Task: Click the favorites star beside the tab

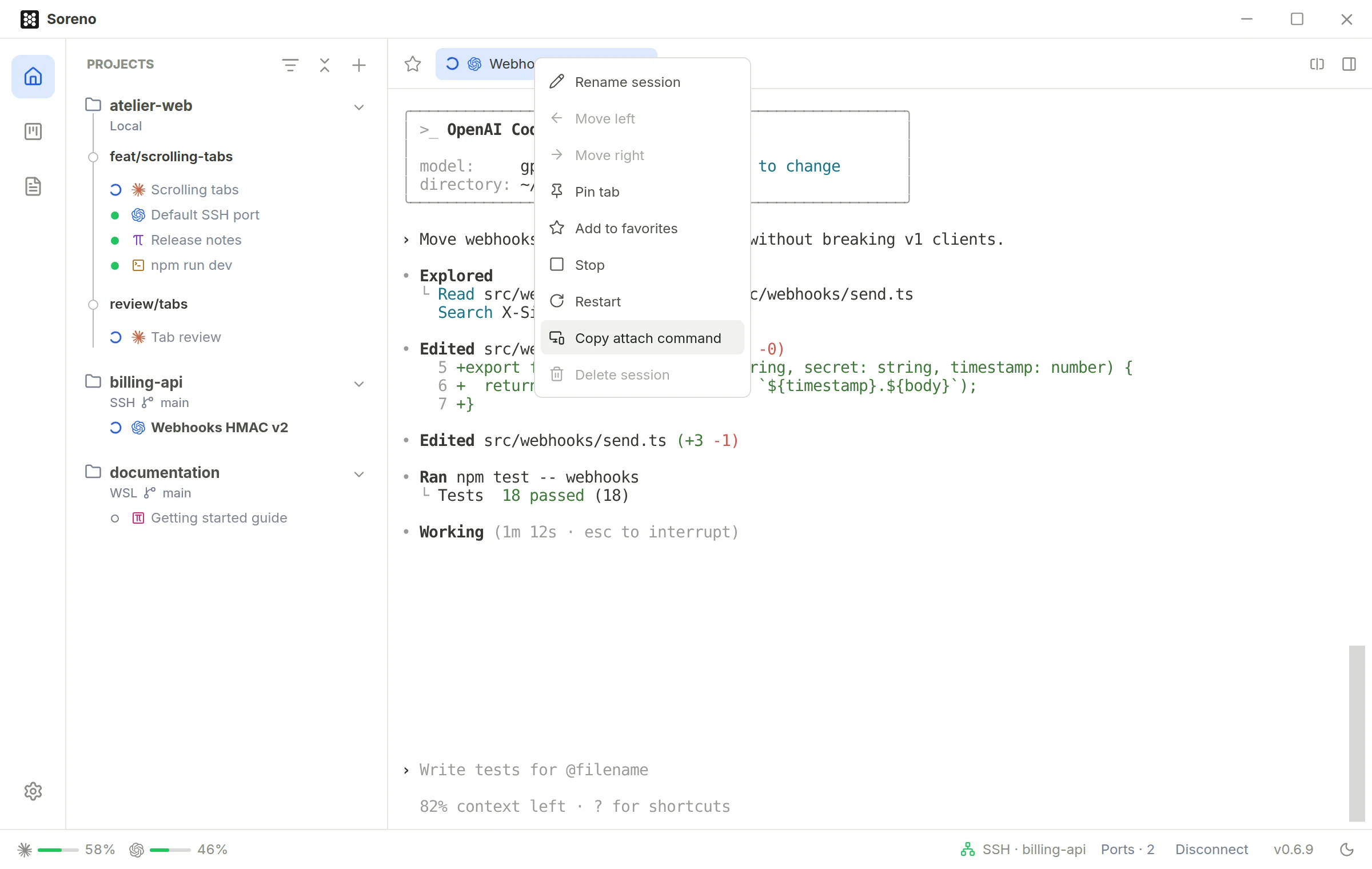Action: tap(413, 64)
